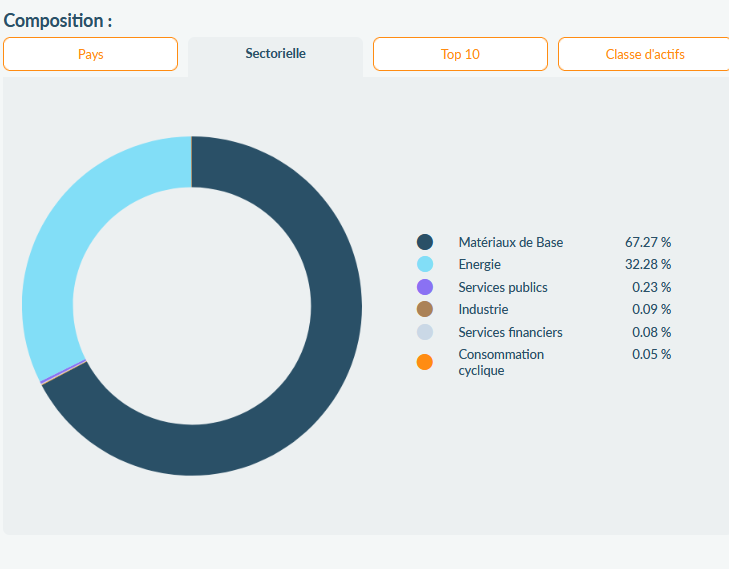Screen dimensions: 729x569
Task: Select the light blue donut chart segment
Action: point(60,250)
